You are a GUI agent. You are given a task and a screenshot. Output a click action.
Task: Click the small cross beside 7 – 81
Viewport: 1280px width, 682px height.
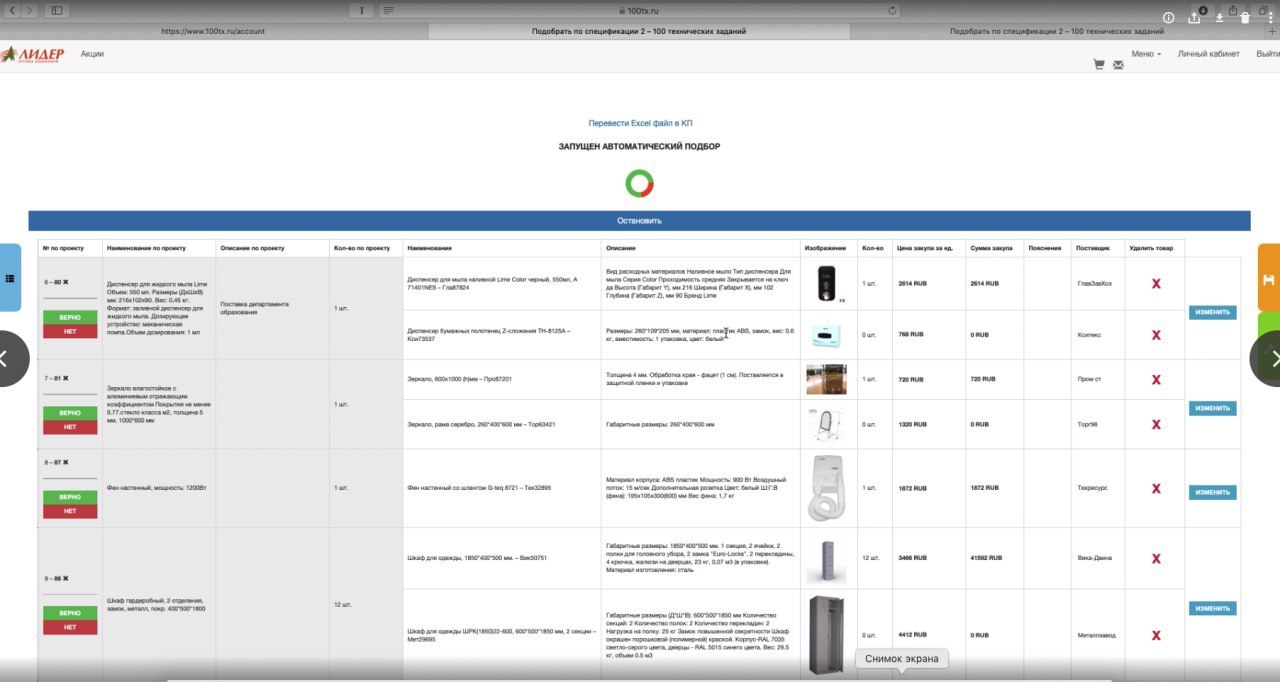tap(66, 378)
